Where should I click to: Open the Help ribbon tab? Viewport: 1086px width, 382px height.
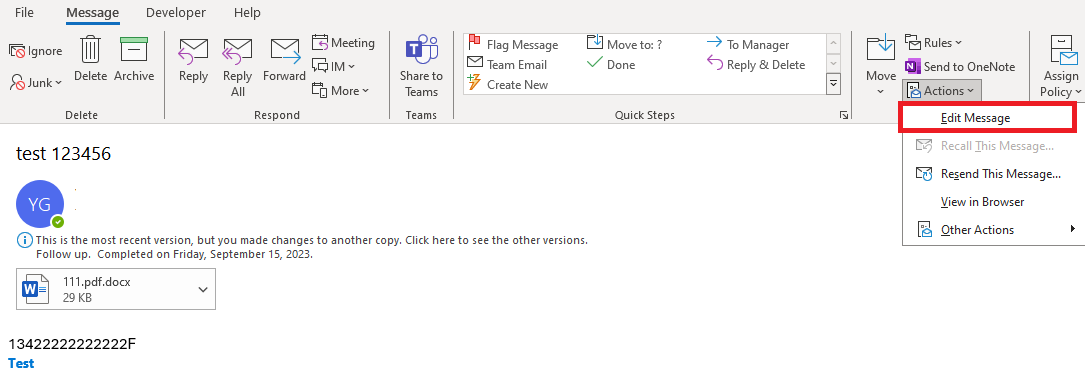[247, 12]
